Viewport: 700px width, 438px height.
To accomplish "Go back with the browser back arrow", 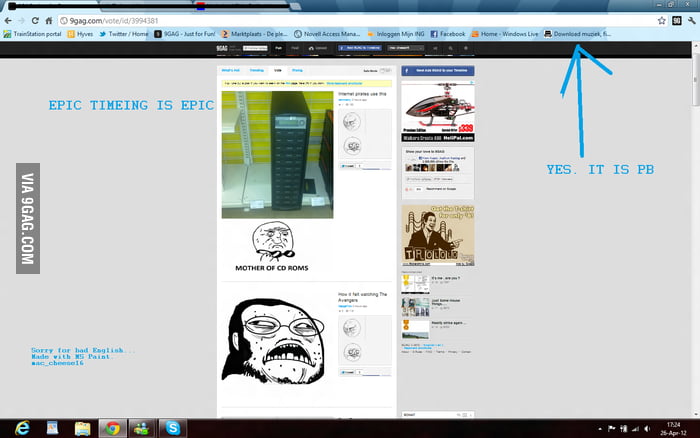I will (8, 21).
